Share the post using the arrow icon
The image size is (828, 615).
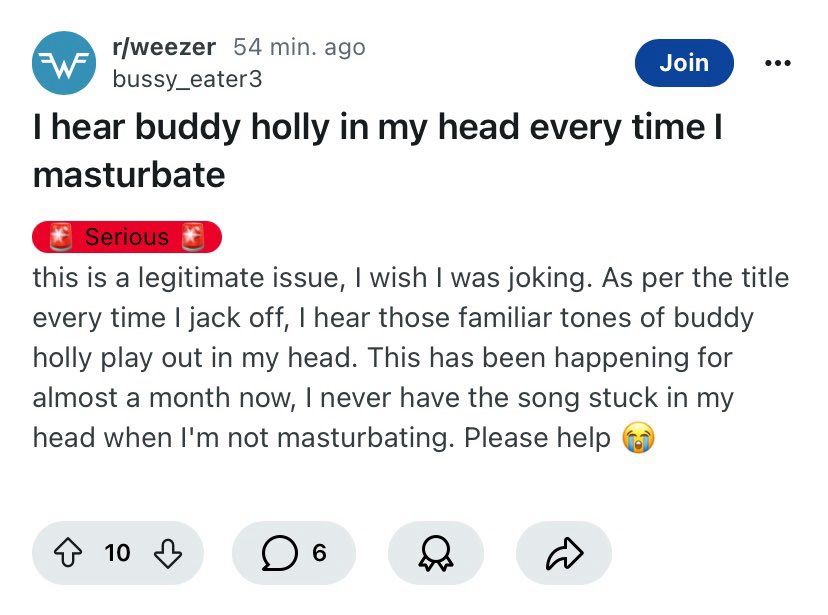coord(563,553)
